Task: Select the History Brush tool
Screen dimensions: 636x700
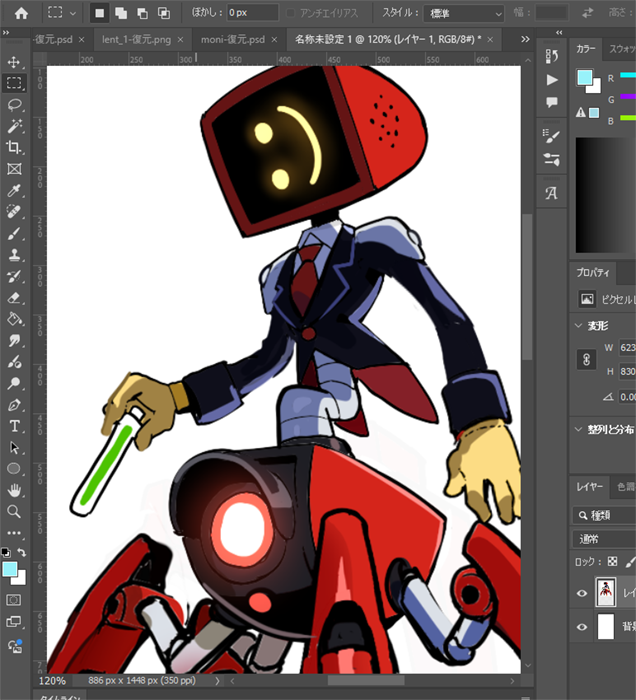Action: [14, 276]
